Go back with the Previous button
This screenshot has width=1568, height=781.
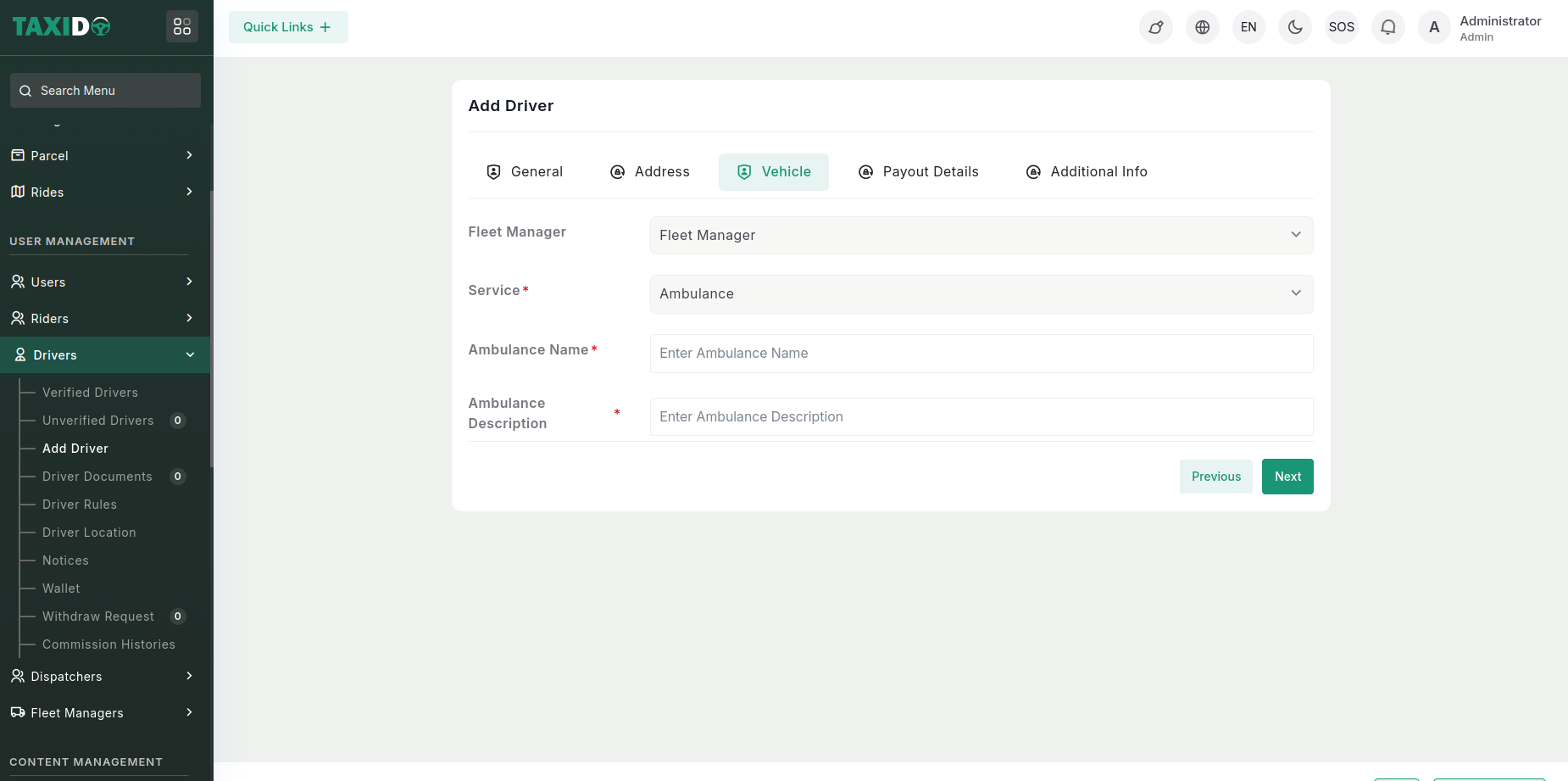(1215, 477)
